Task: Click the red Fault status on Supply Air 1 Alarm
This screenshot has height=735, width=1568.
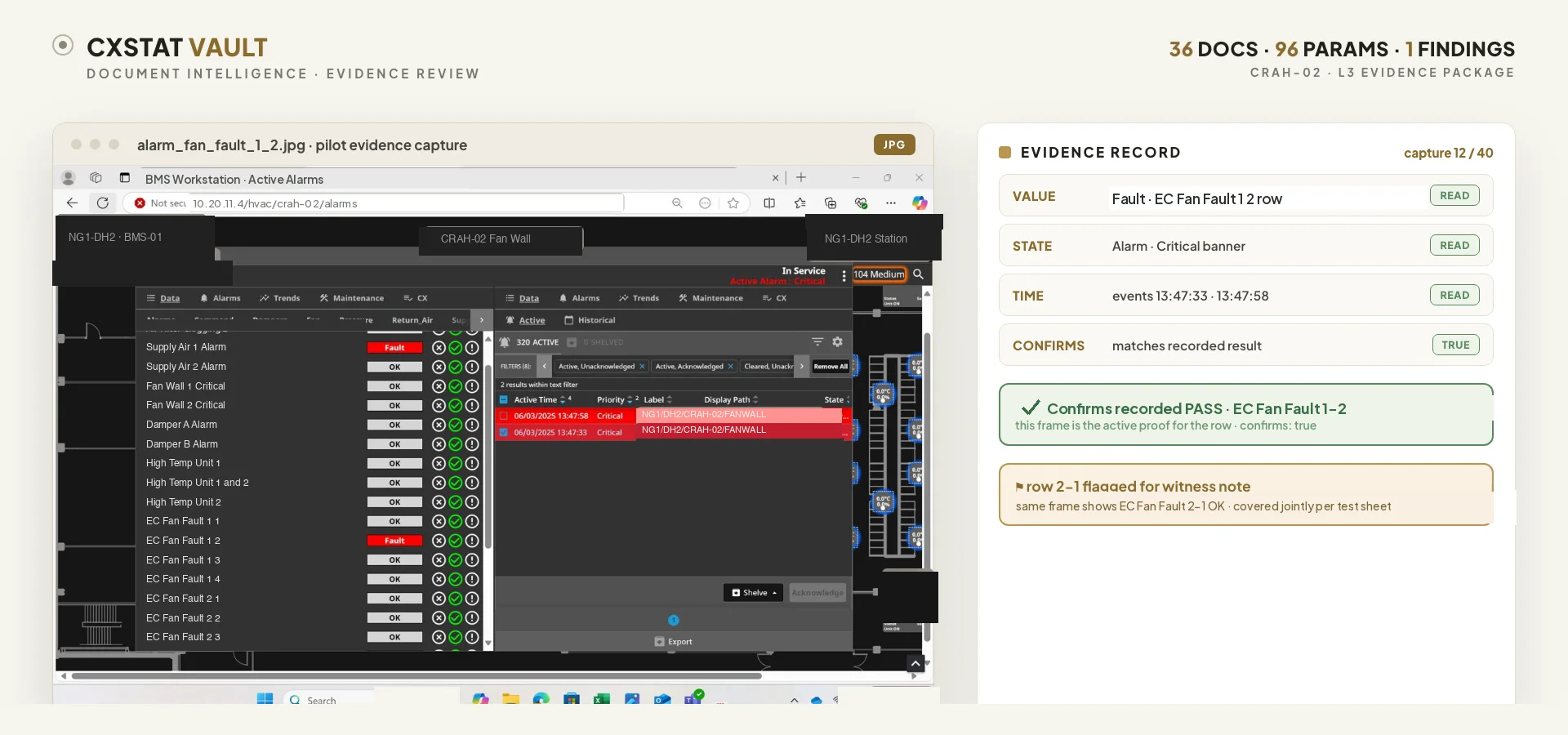Action: (x=394, y=348)
